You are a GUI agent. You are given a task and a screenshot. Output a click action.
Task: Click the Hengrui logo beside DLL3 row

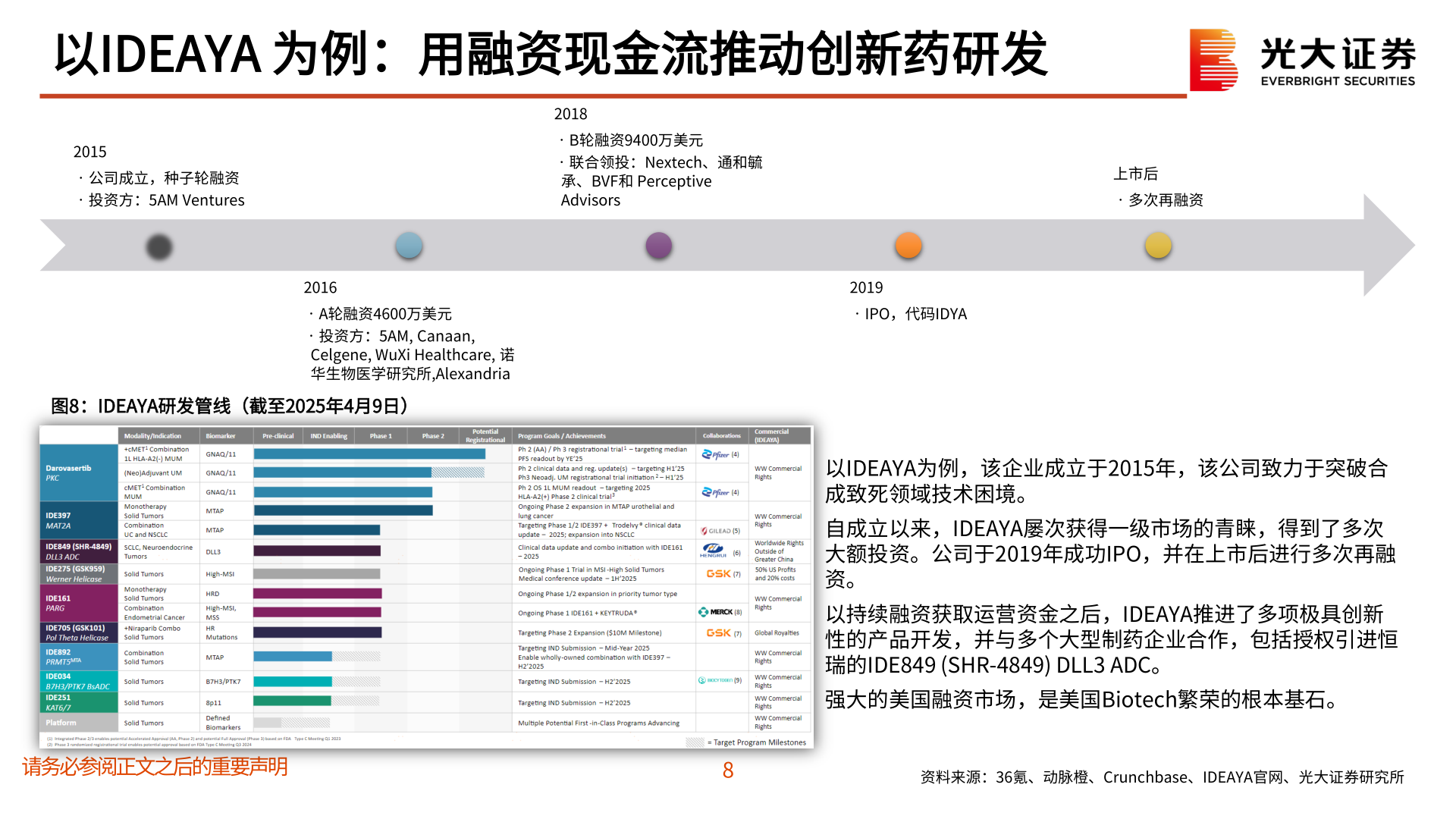click(x=714, y=551)
